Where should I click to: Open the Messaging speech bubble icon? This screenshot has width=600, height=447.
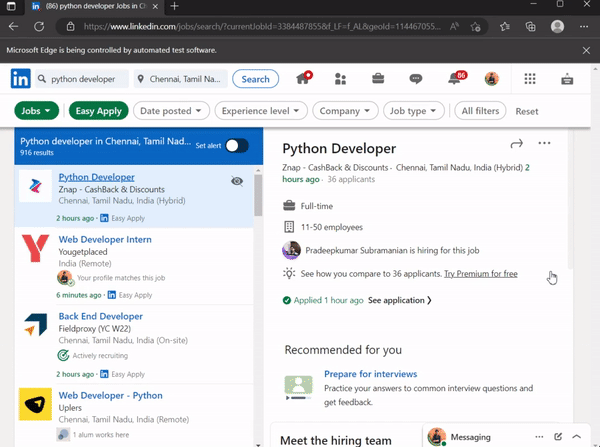pos(416,79)
